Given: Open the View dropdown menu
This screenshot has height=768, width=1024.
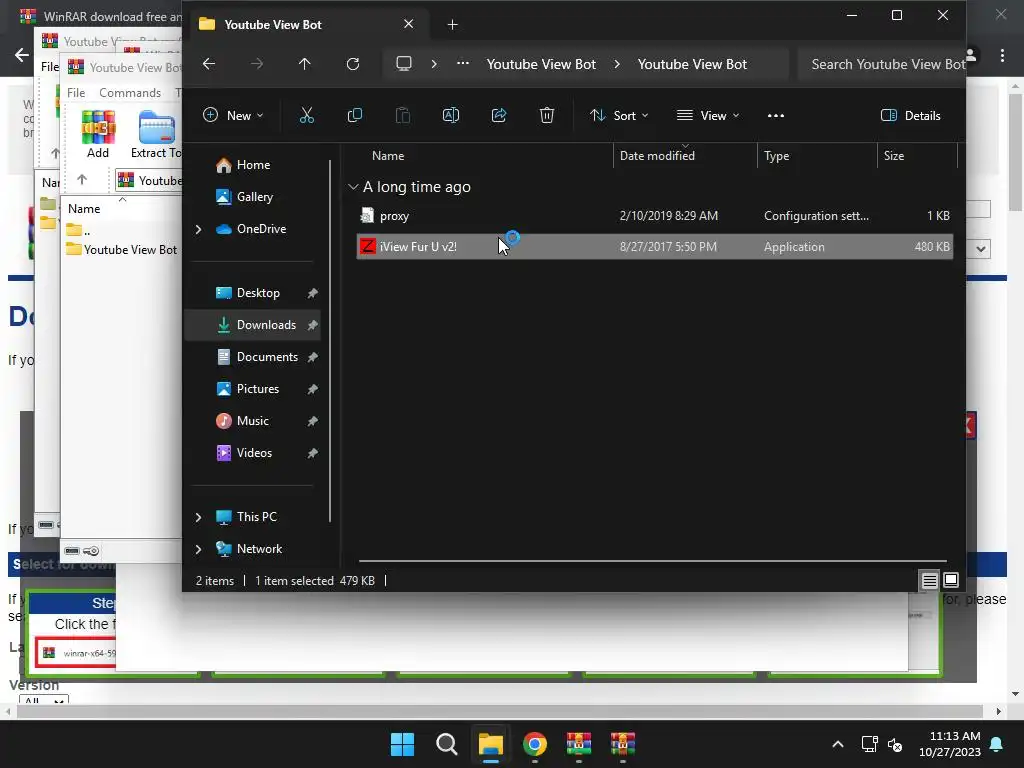Looking at the screenshot, I should [x=708, y=116].
